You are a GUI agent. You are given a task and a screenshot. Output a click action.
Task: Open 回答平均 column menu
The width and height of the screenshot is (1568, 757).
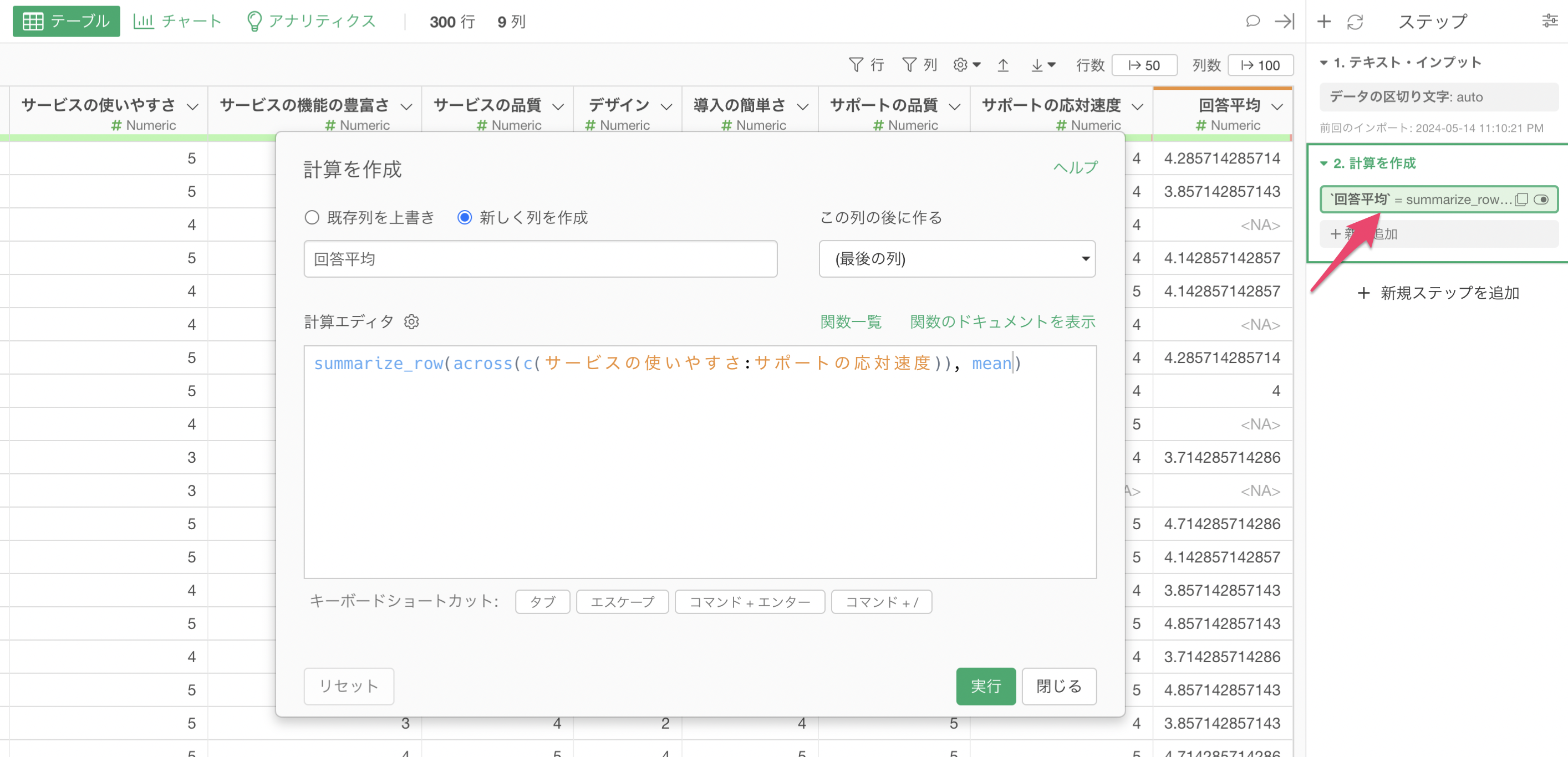[1277, 106]
